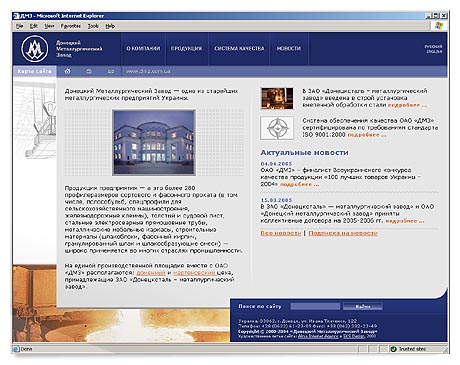Maximize the Internet Explorer window

point(436,16)
